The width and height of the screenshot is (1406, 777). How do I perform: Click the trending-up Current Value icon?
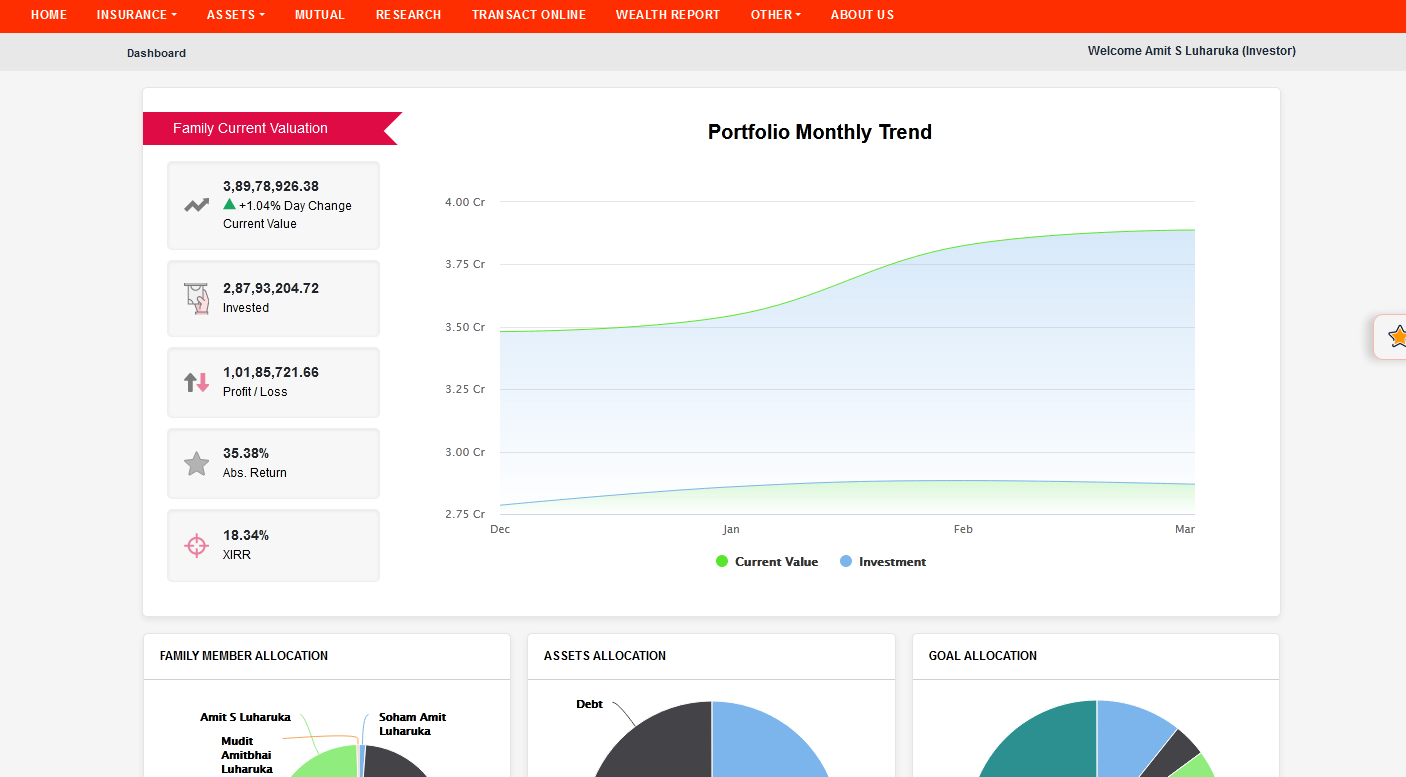(x=196, y=205)
